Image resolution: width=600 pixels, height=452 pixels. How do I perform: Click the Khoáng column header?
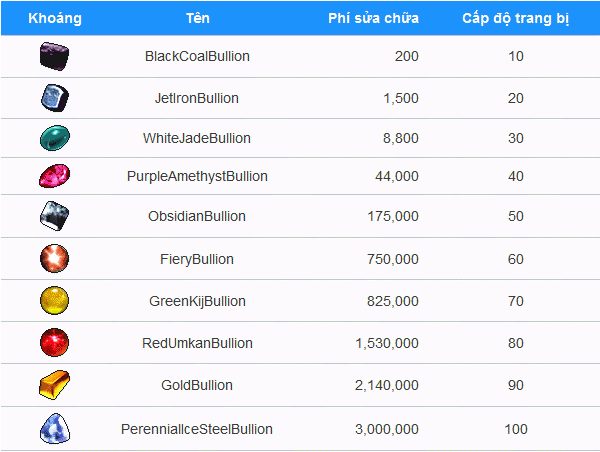(x=55, y=18)
